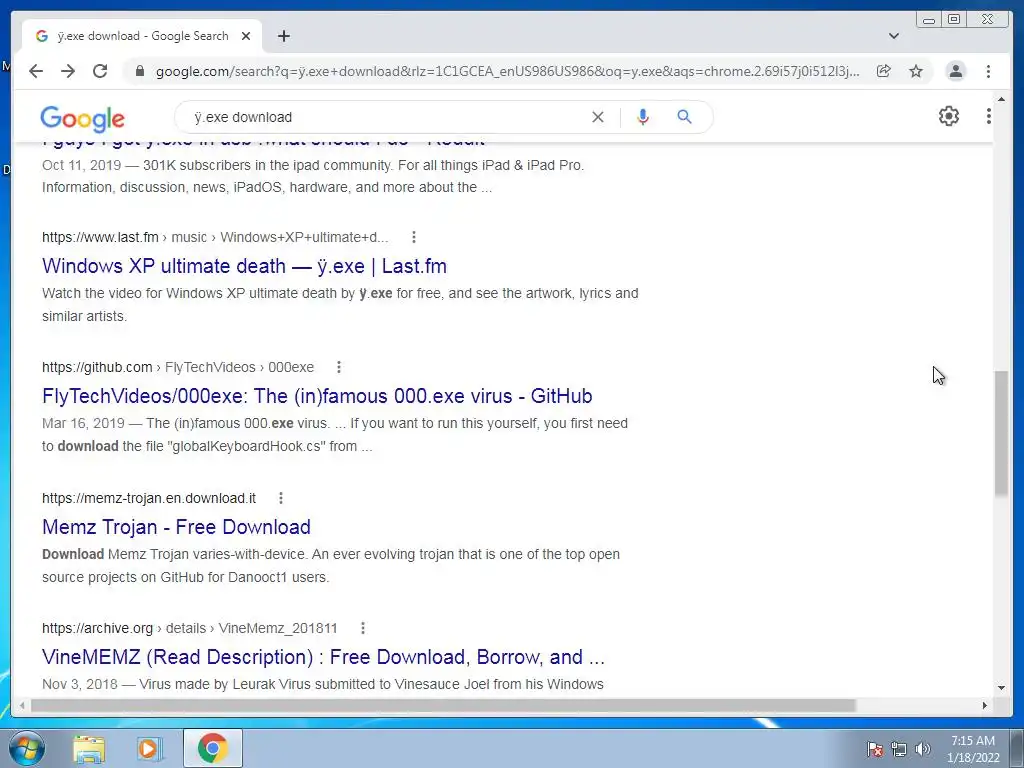Click the 'Download Memz Trojan varies-with-device' snippet
The height and width of the screenshot is (768, 1024).
tap(331, 566)
